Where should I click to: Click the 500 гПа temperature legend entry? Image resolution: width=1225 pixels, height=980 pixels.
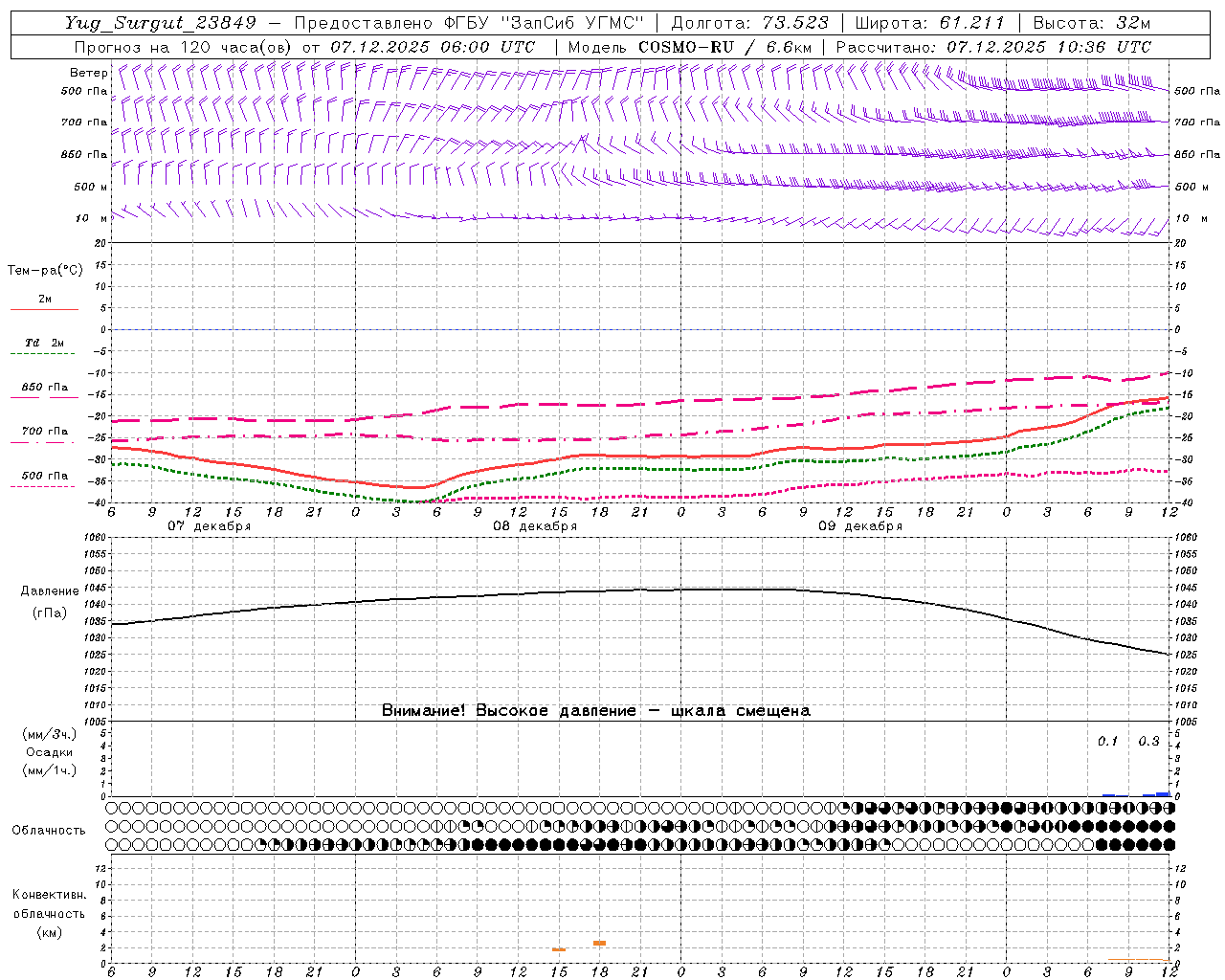click(x=45, y=476)
